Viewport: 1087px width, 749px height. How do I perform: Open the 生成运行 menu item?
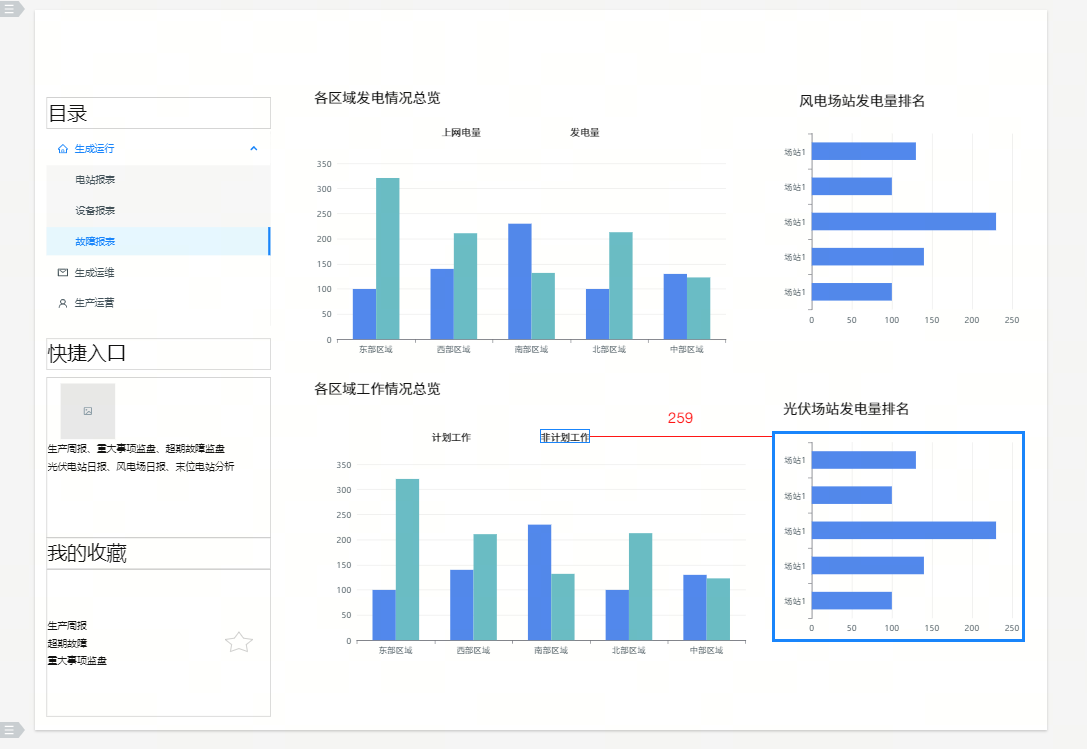click(x=94, y=148)
